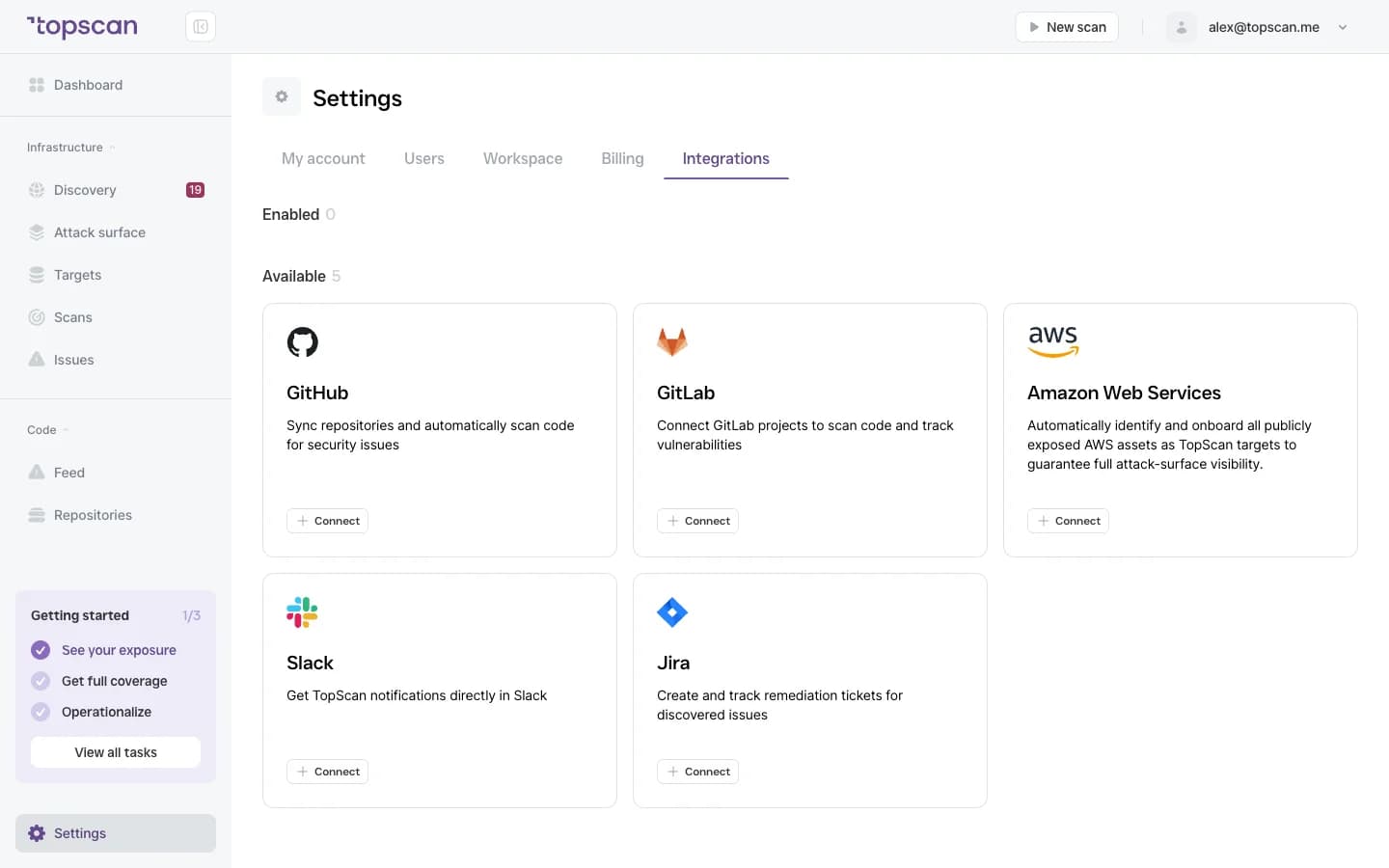Click the Attack surface layers icon
The height and width of the screenshot is (868, 1389).
[37, 232]
